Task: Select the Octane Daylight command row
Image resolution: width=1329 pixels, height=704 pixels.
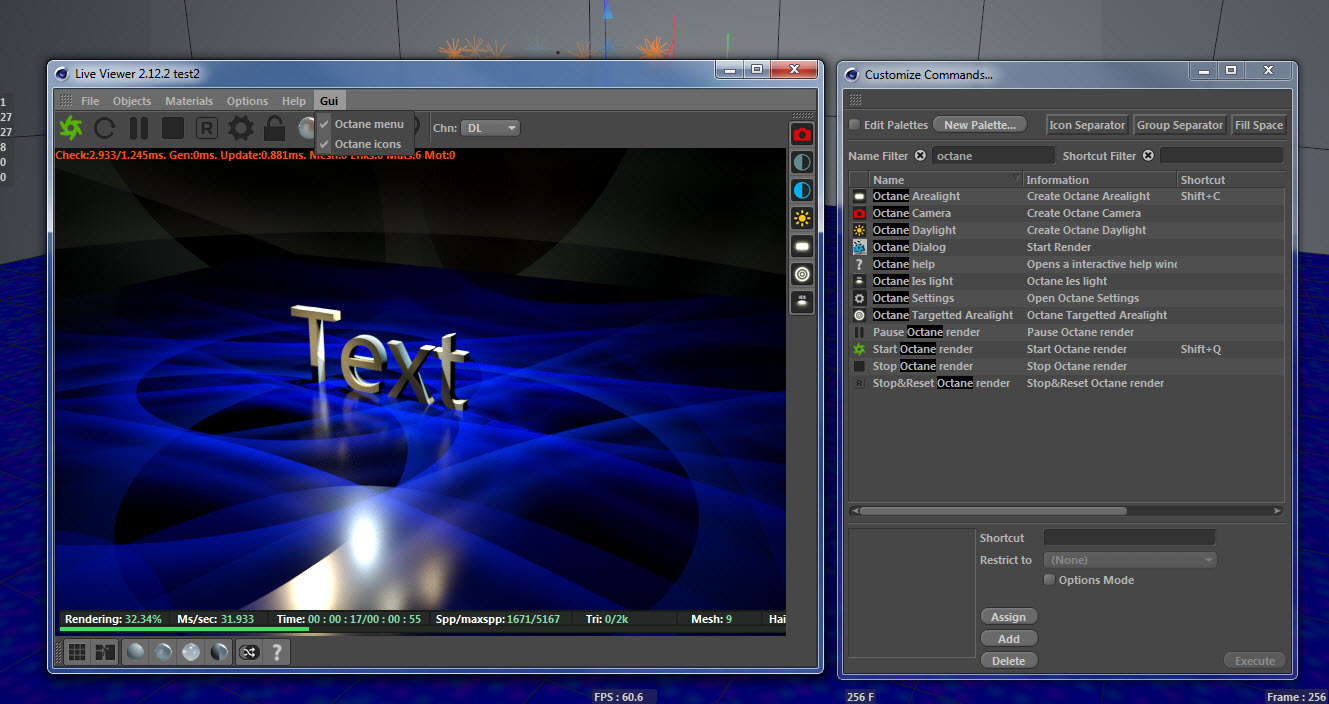Action: 1067,230
